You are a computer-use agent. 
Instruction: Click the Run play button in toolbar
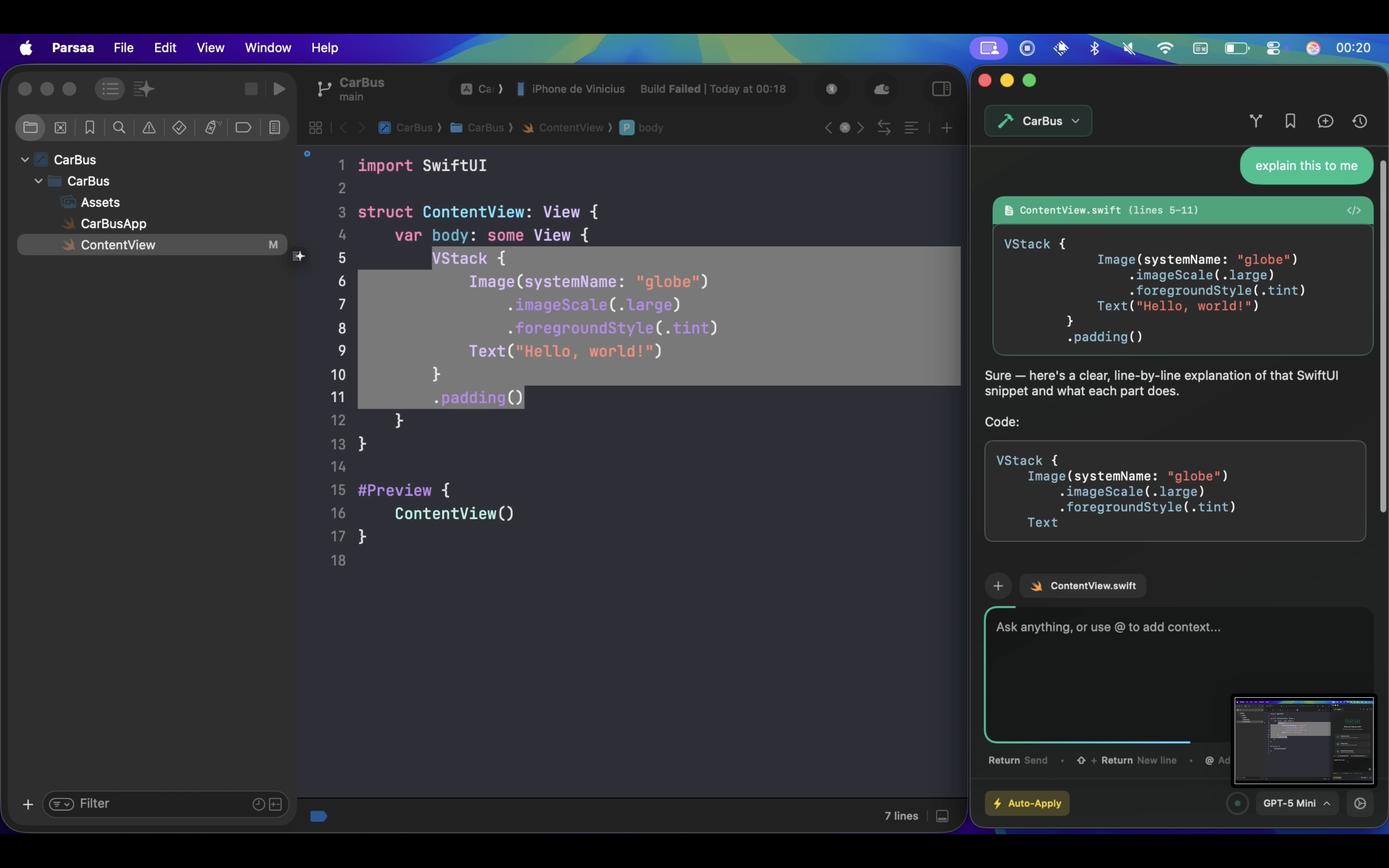(280, 89)
